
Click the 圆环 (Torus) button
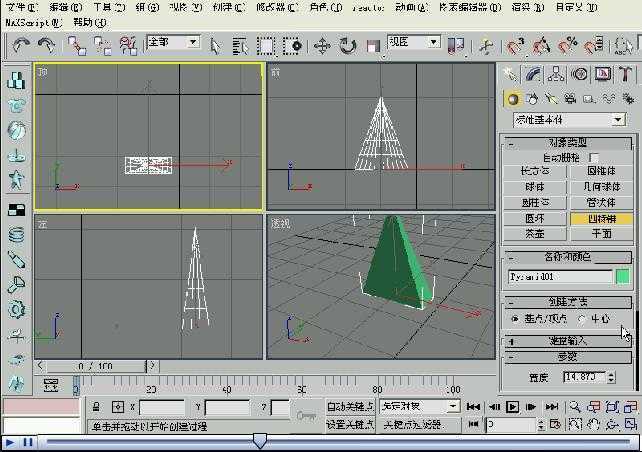tap(535, 219)
